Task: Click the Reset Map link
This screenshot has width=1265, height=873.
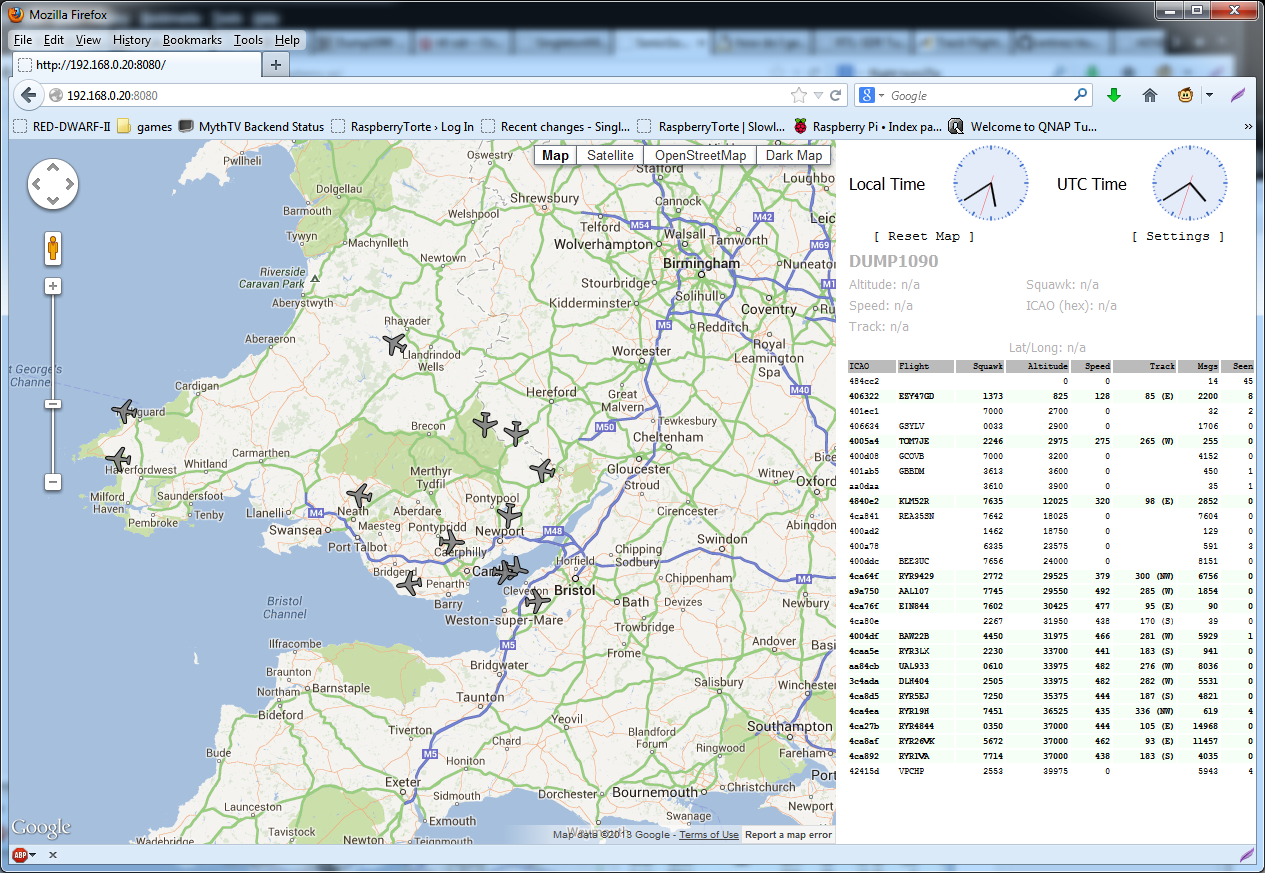Action: click(923, 236)
